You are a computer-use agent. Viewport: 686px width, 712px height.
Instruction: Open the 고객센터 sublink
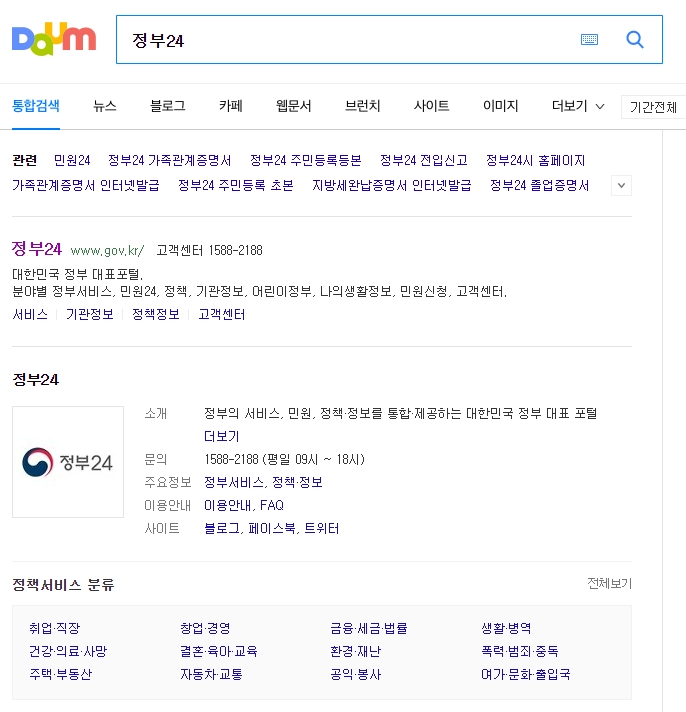click(222, 314)
